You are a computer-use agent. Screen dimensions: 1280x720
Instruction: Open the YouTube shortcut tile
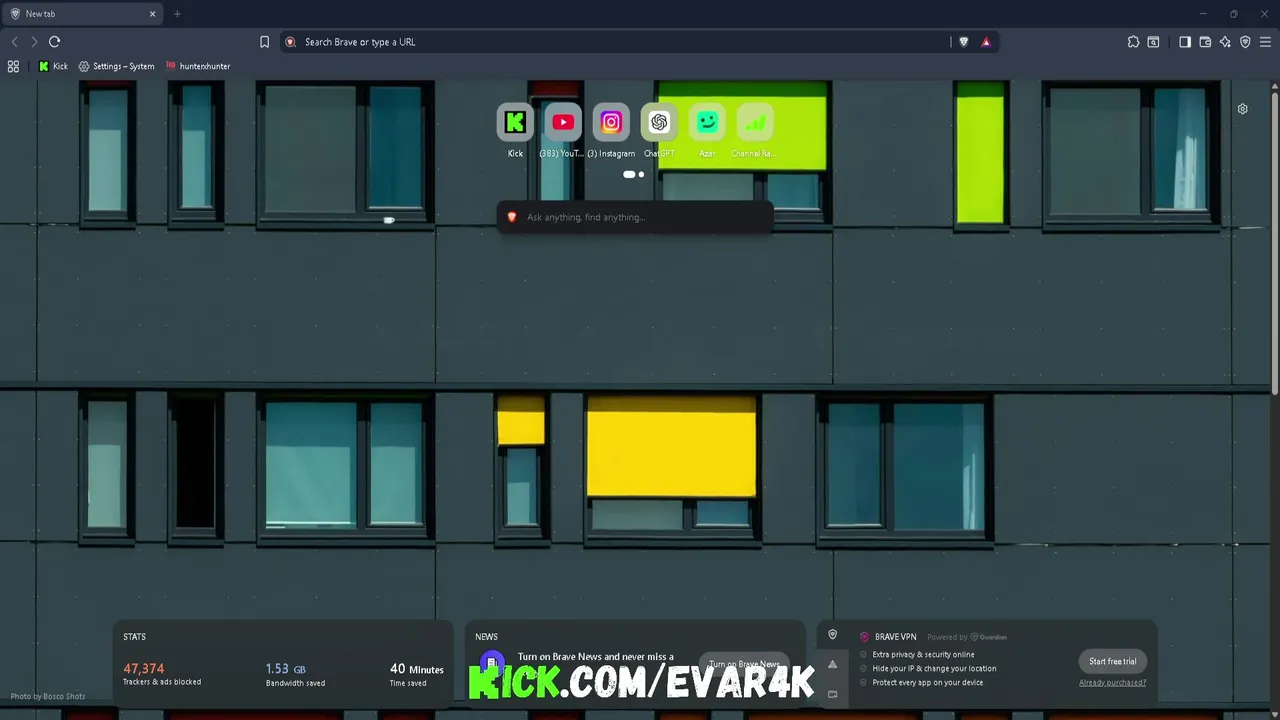point(563,123)
